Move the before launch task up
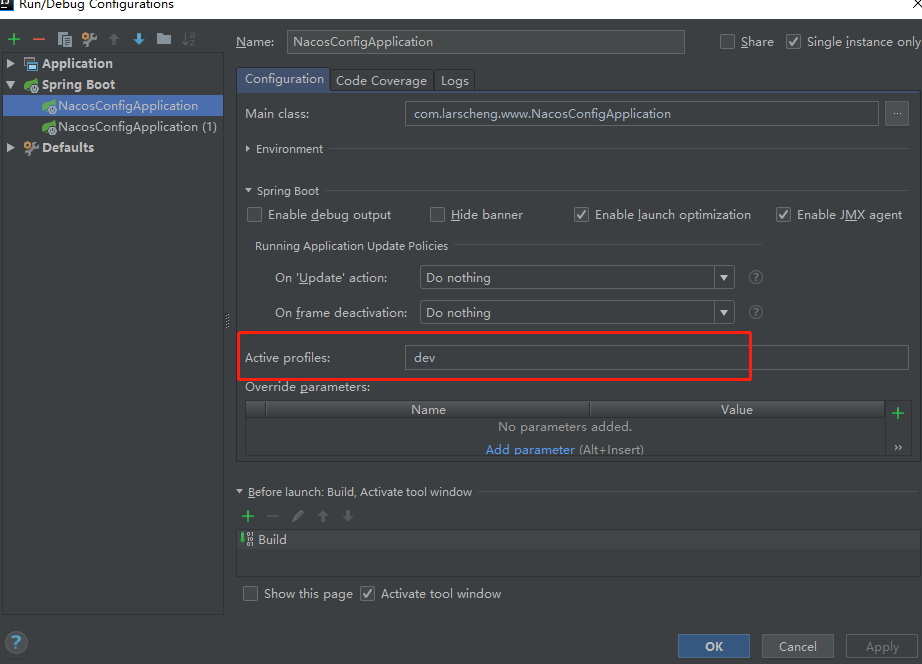 323,516
